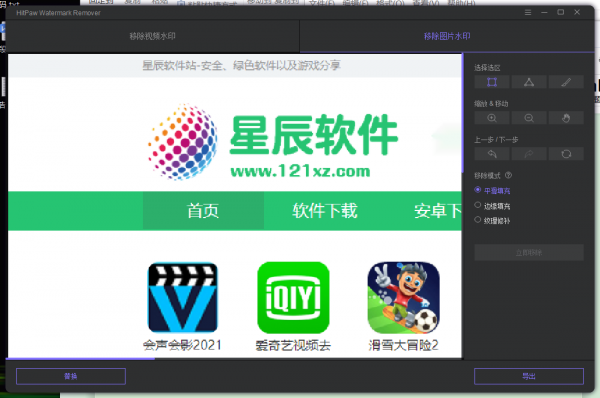Click the 首页 nav item in image
Screen dimensions: 600x398
[203, 211]
